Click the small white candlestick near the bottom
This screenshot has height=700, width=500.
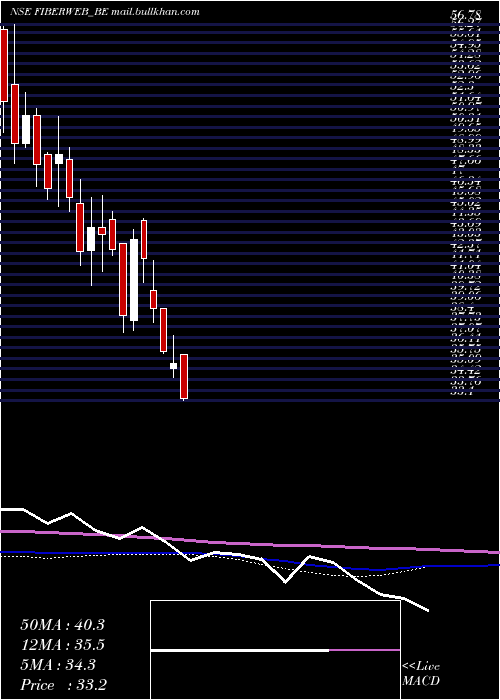tap(173, 366)
